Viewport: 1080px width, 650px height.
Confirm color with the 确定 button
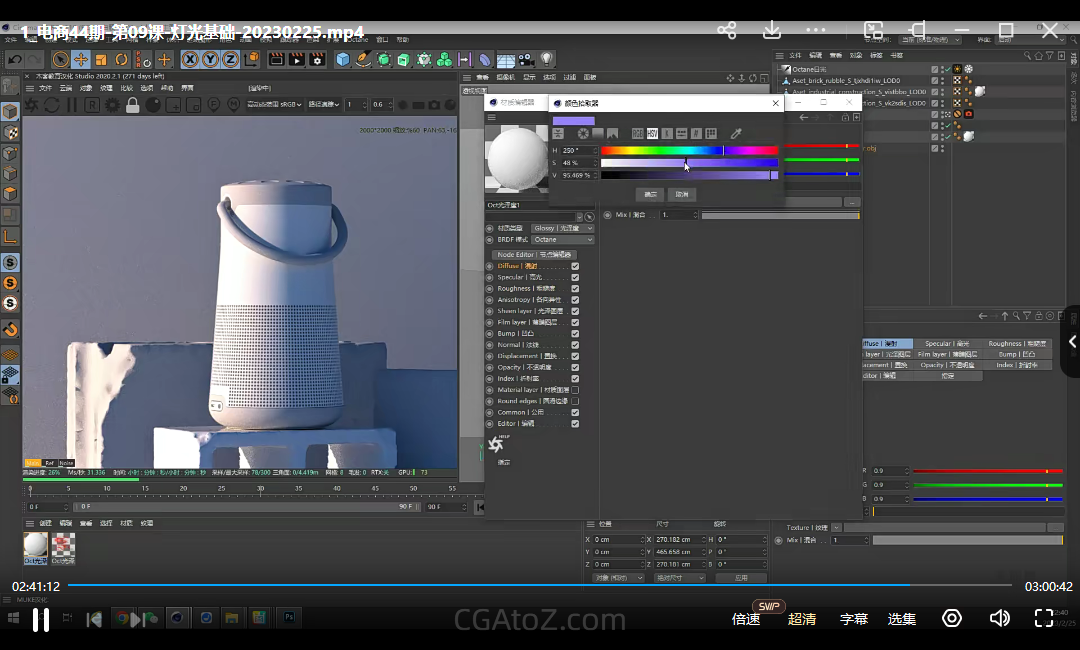coord(650,194)
